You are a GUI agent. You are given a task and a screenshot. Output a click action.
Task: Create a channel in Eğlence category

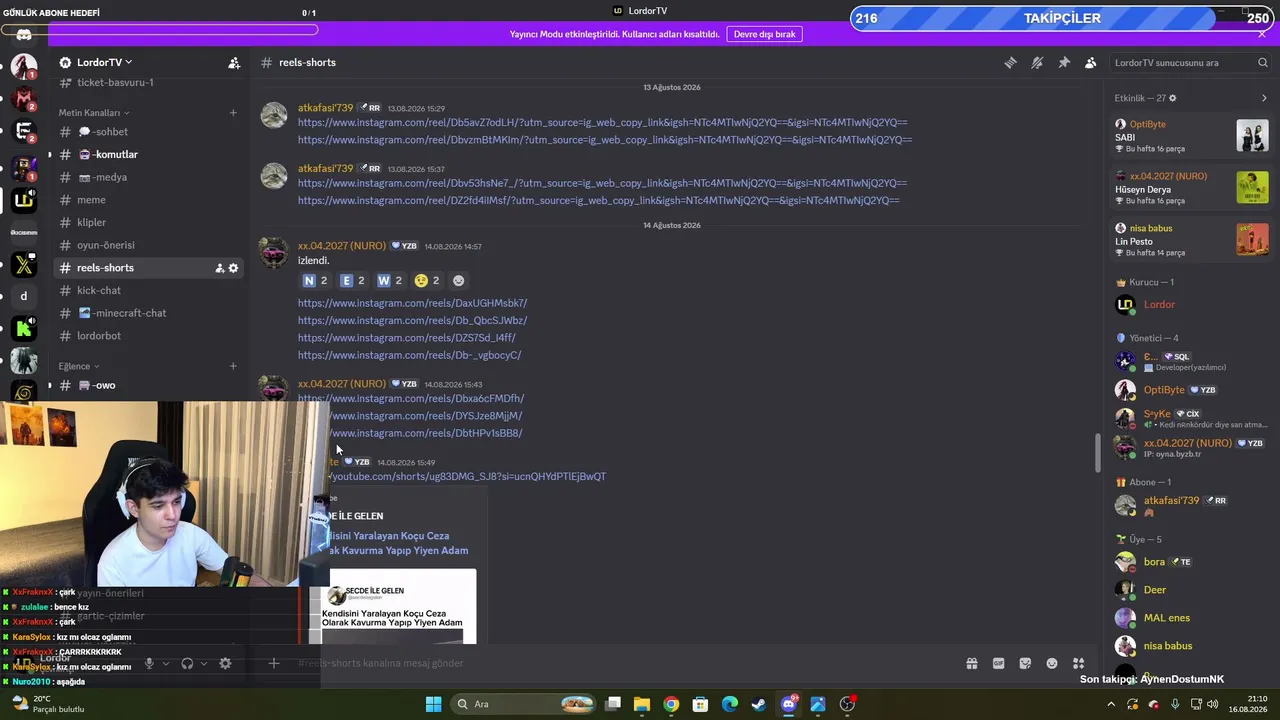point(233,366)
